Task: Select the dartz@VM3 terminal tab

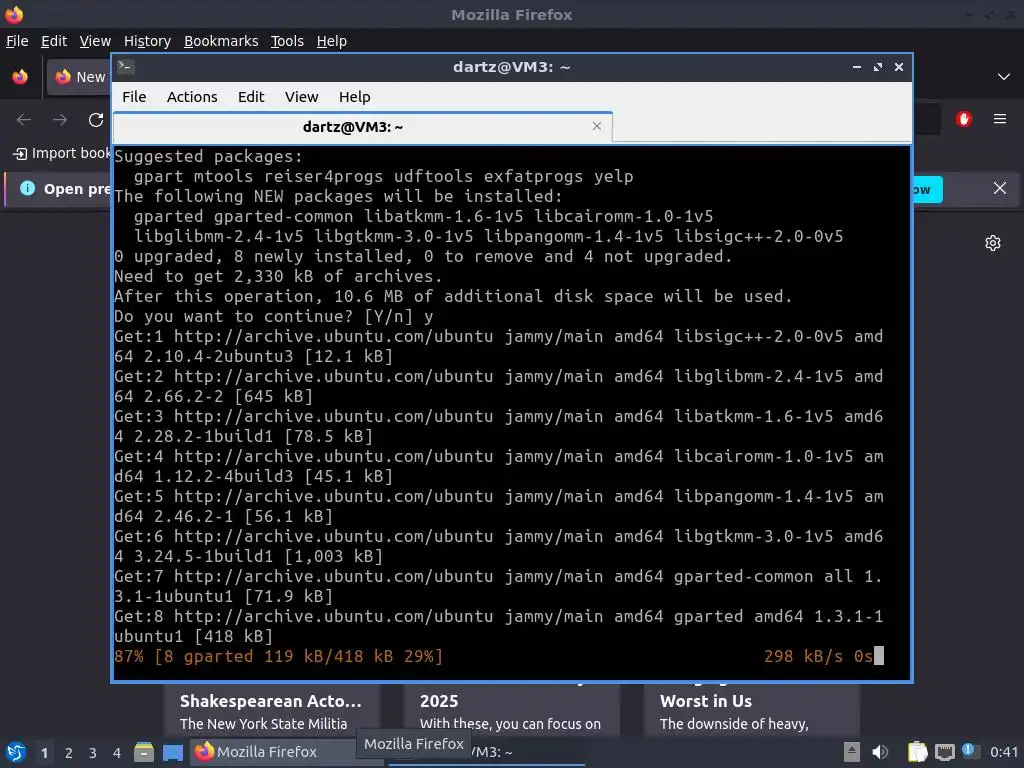Action: click(362, 127)
